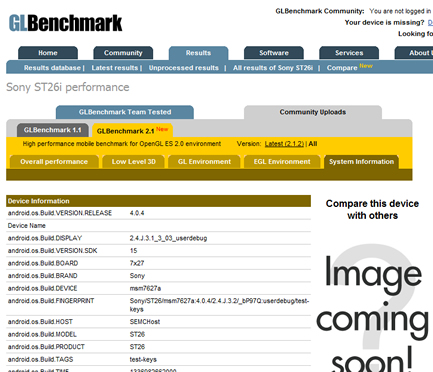Open the Home navigation tab

pyautogui.click(x=48, y=53)
